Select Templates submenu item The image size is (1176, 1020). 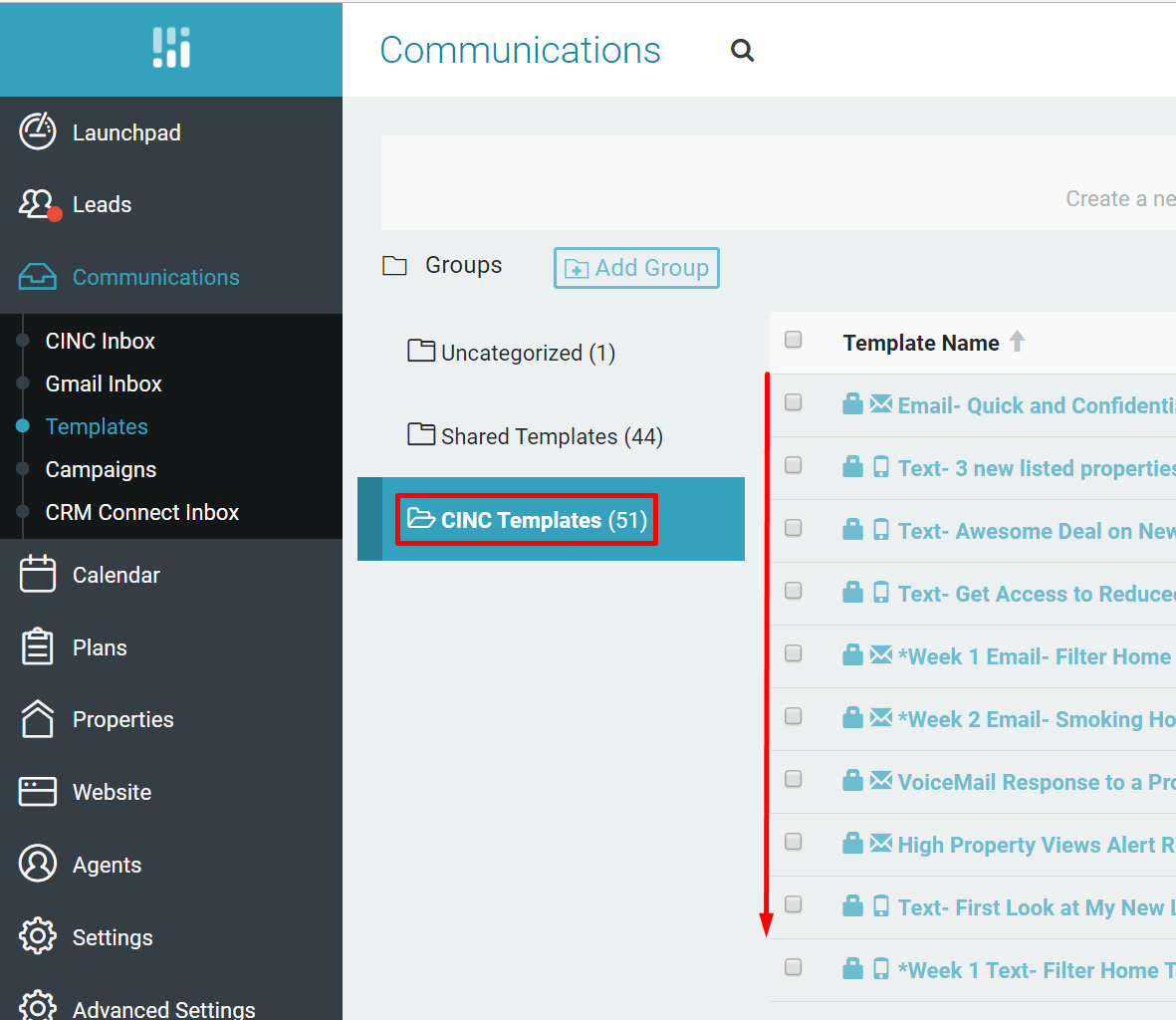click(97, 426)
